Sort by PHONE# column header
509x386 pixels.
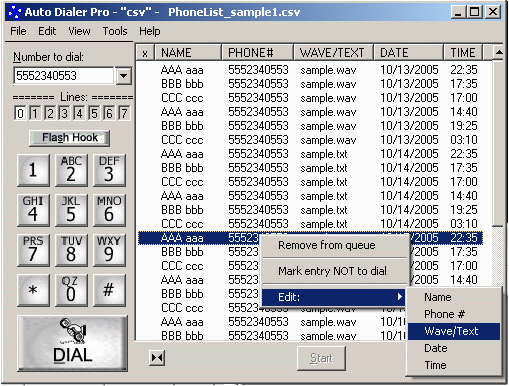(257, 53)
